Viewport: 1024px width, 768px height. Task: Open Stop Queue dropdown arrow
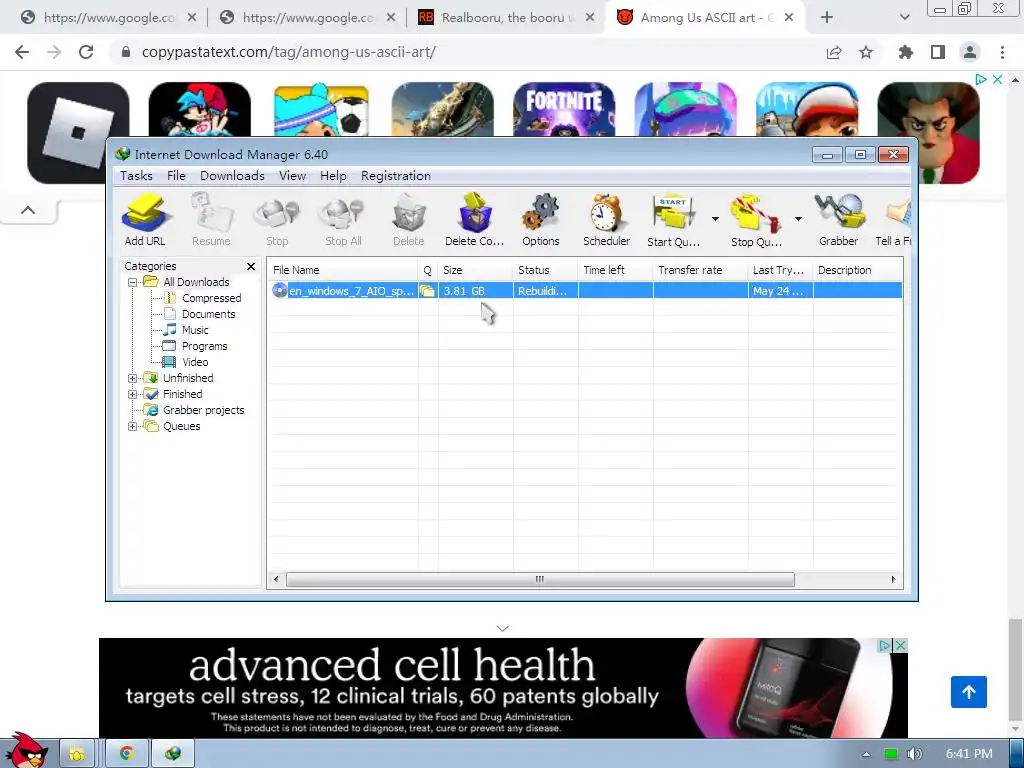tap(798, 219)
